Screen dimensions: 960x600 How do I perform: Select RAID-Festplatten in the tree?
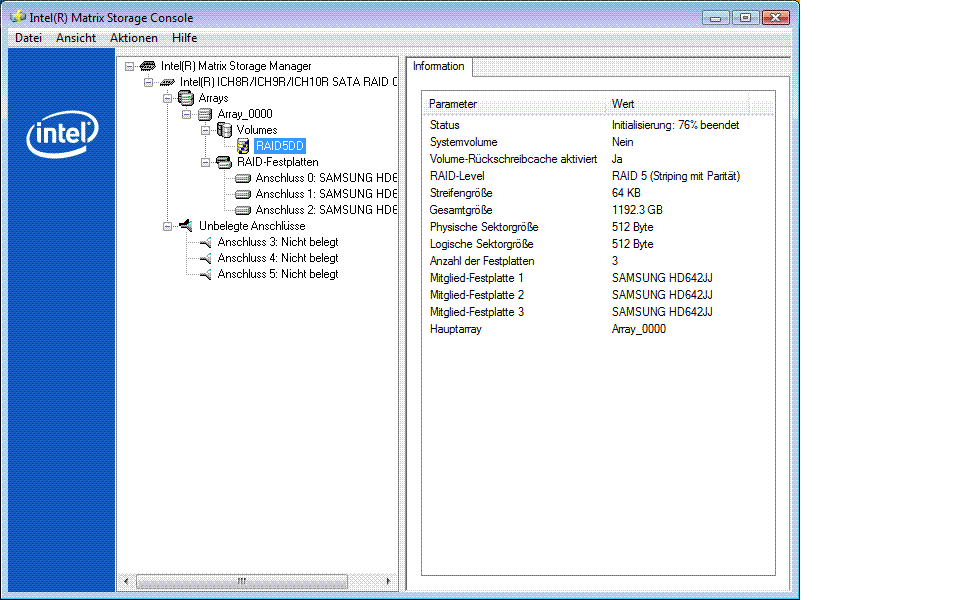coord(277,162)
